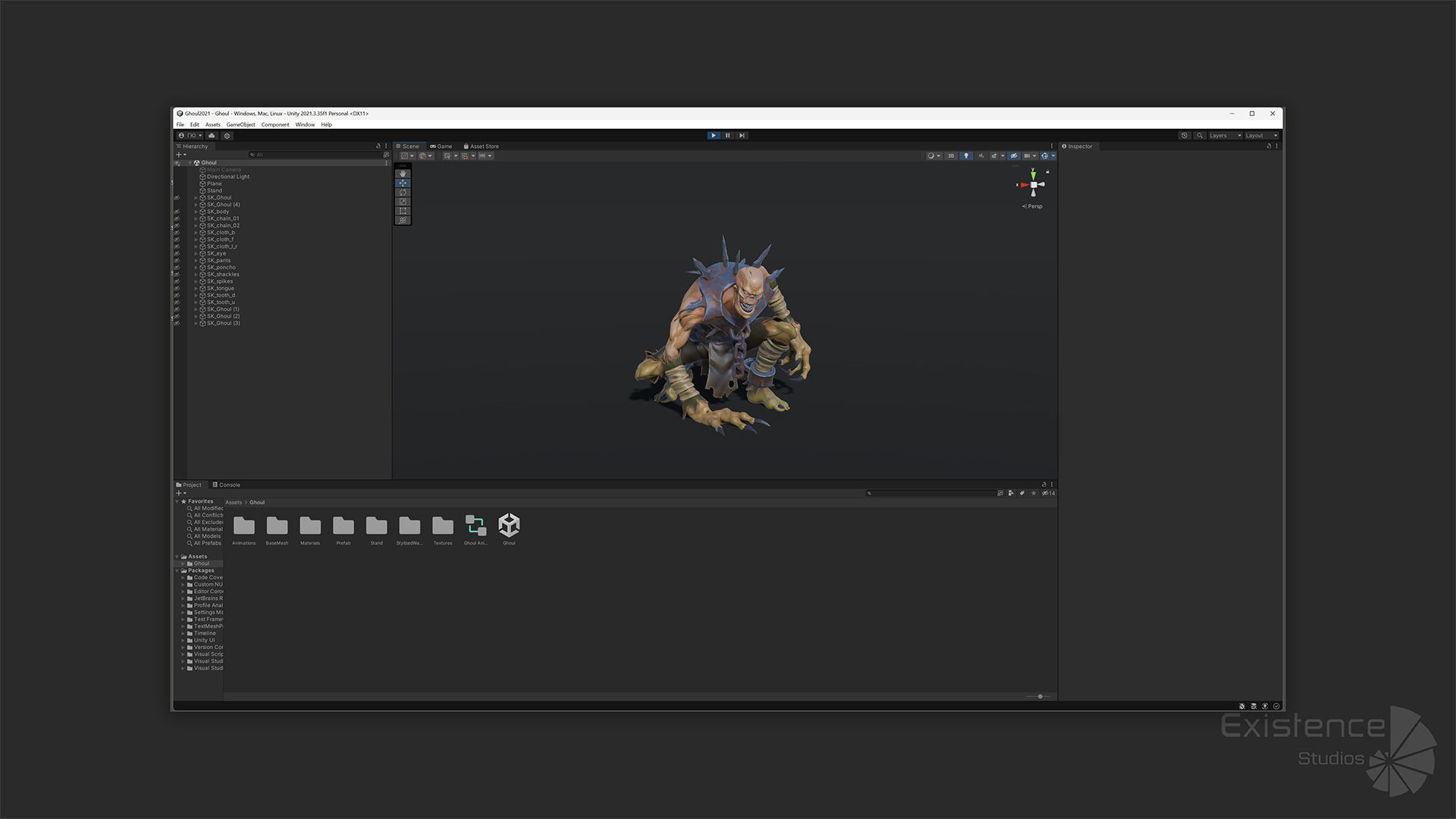Click the favorites star filter in Project panel
1456x819 pixels.
click(x=1034, y=493)
